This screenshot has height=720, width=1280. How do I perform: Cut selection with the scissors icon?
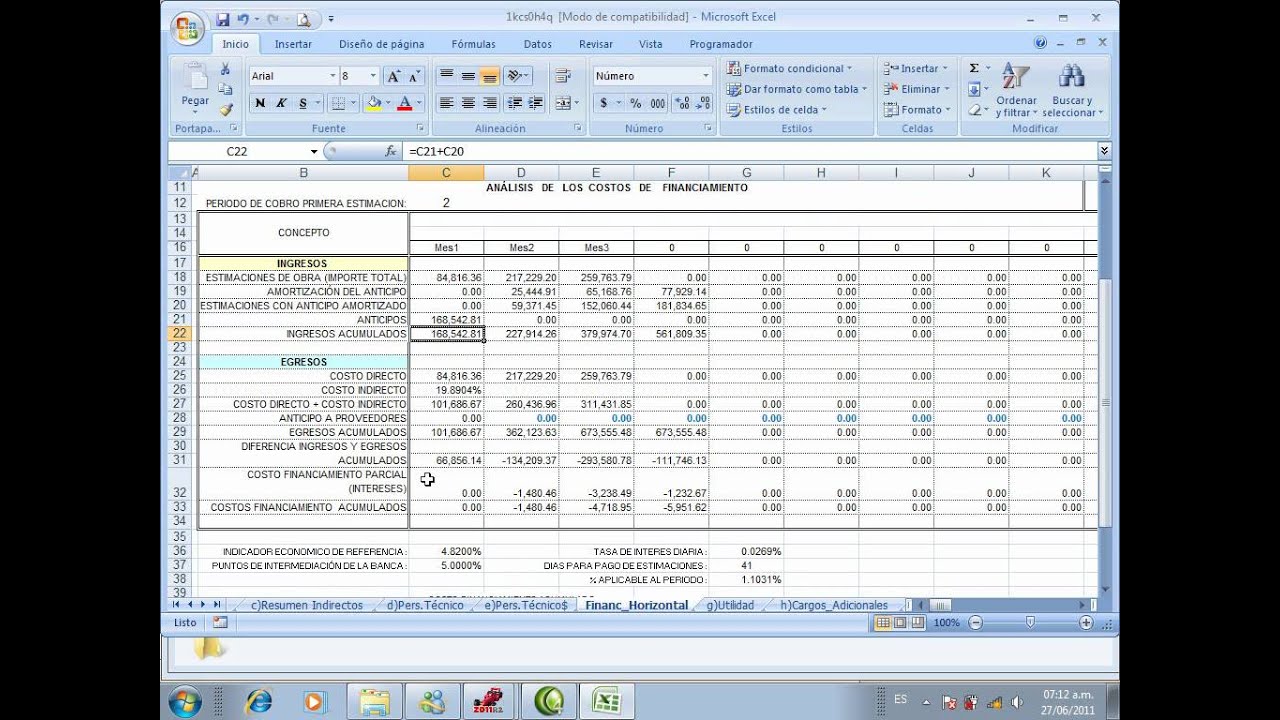click(226, 69)
